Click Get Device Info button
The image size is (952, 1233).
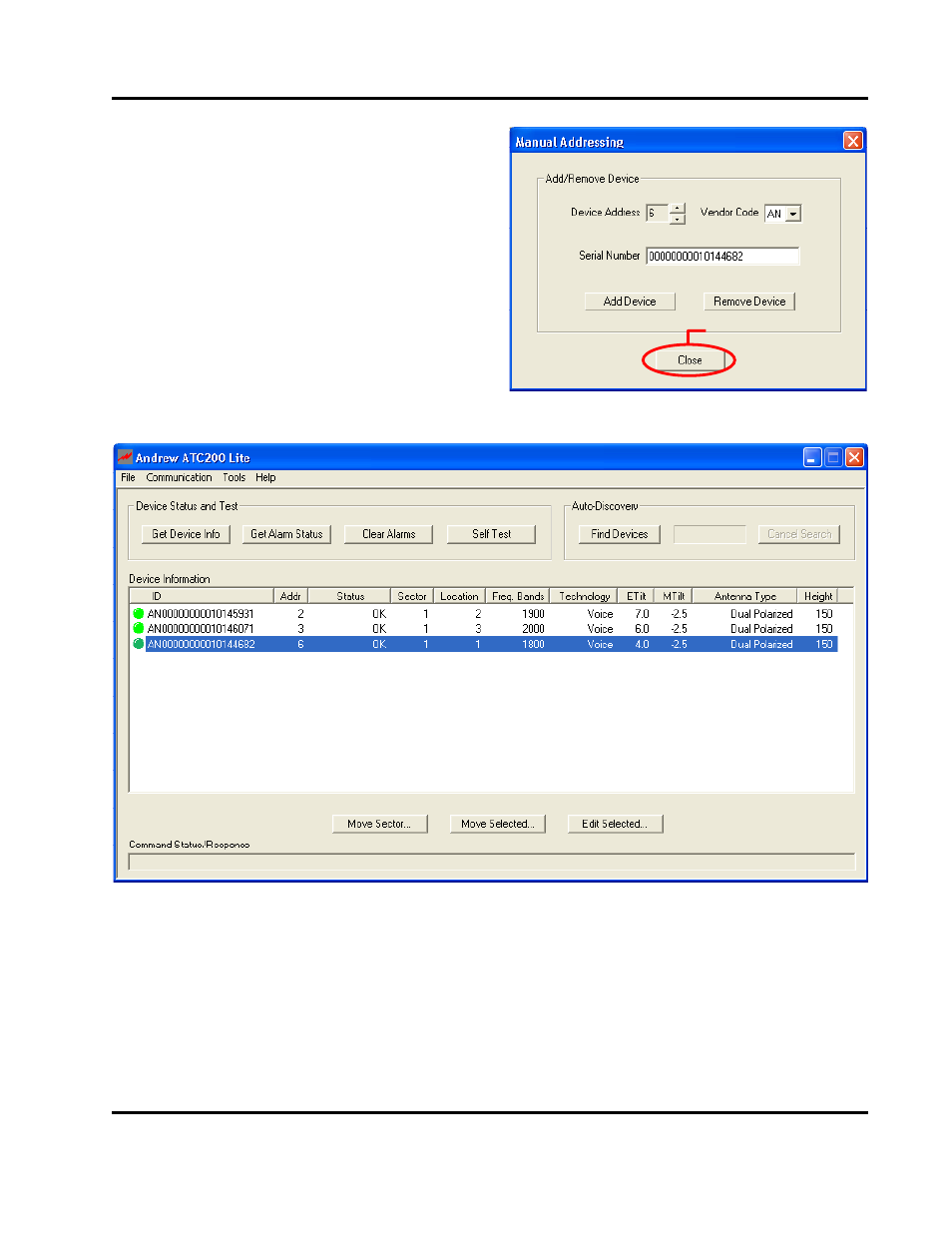pos(186,534)
